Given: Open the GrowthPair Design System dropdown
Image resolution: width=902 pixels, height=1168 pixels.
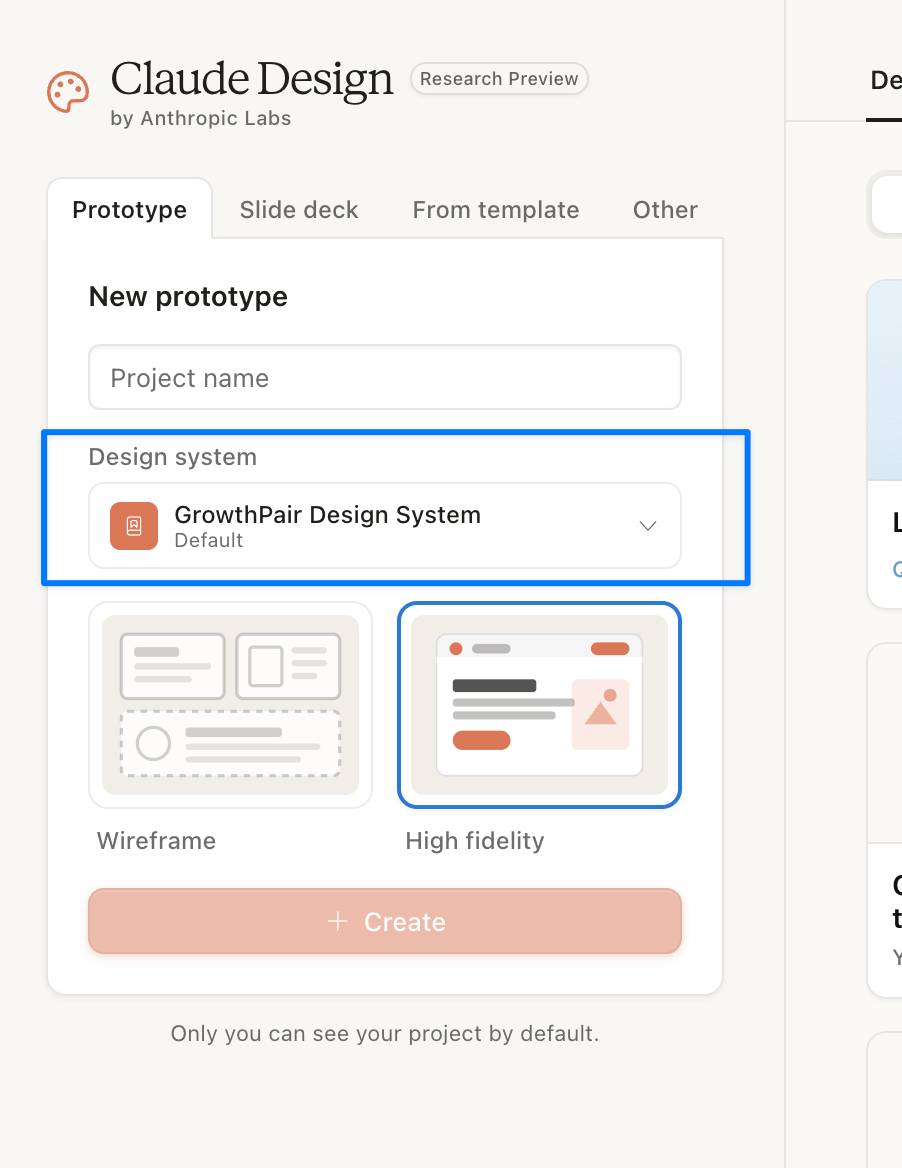Looking at the screenshot, I should click(x=385, y=526).
